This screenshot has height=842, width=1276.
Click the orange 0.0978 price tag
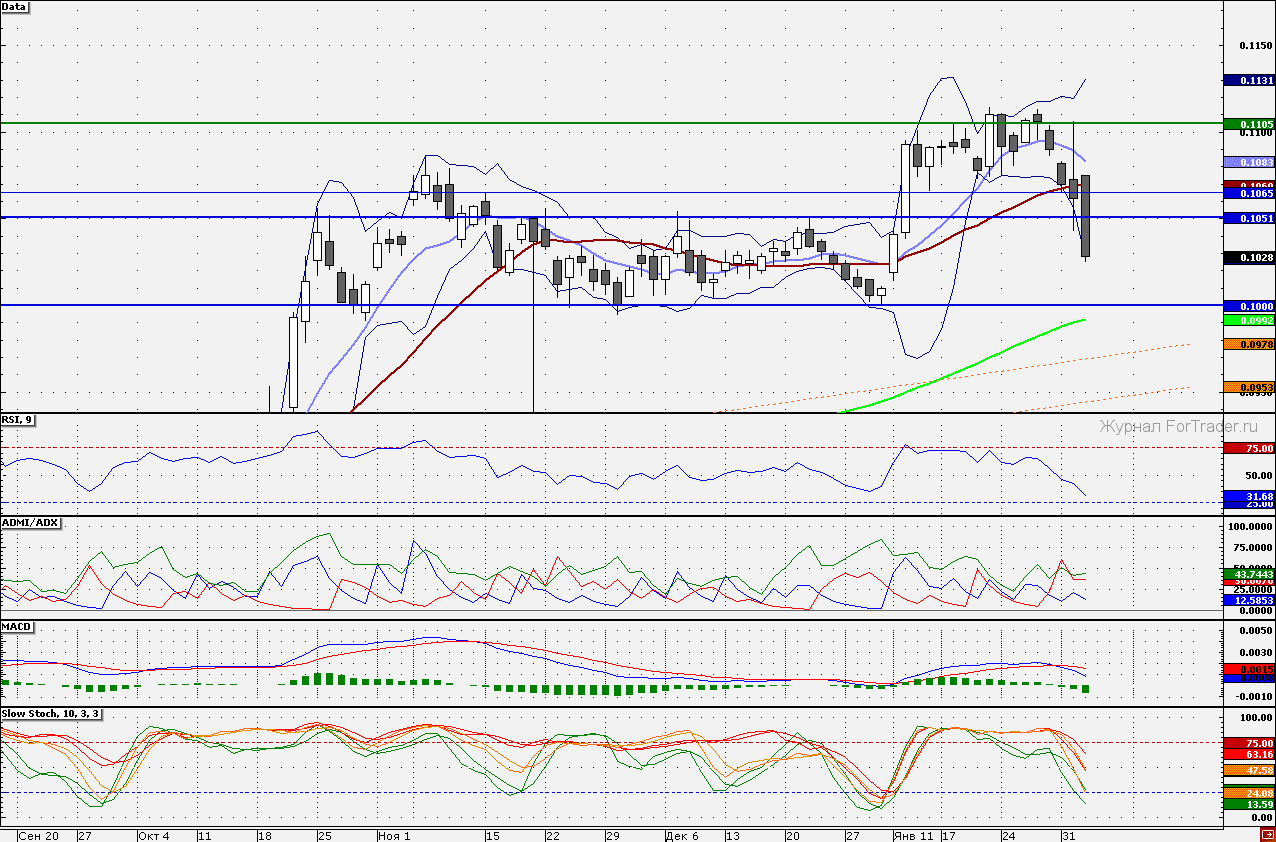click(1249, 344)
